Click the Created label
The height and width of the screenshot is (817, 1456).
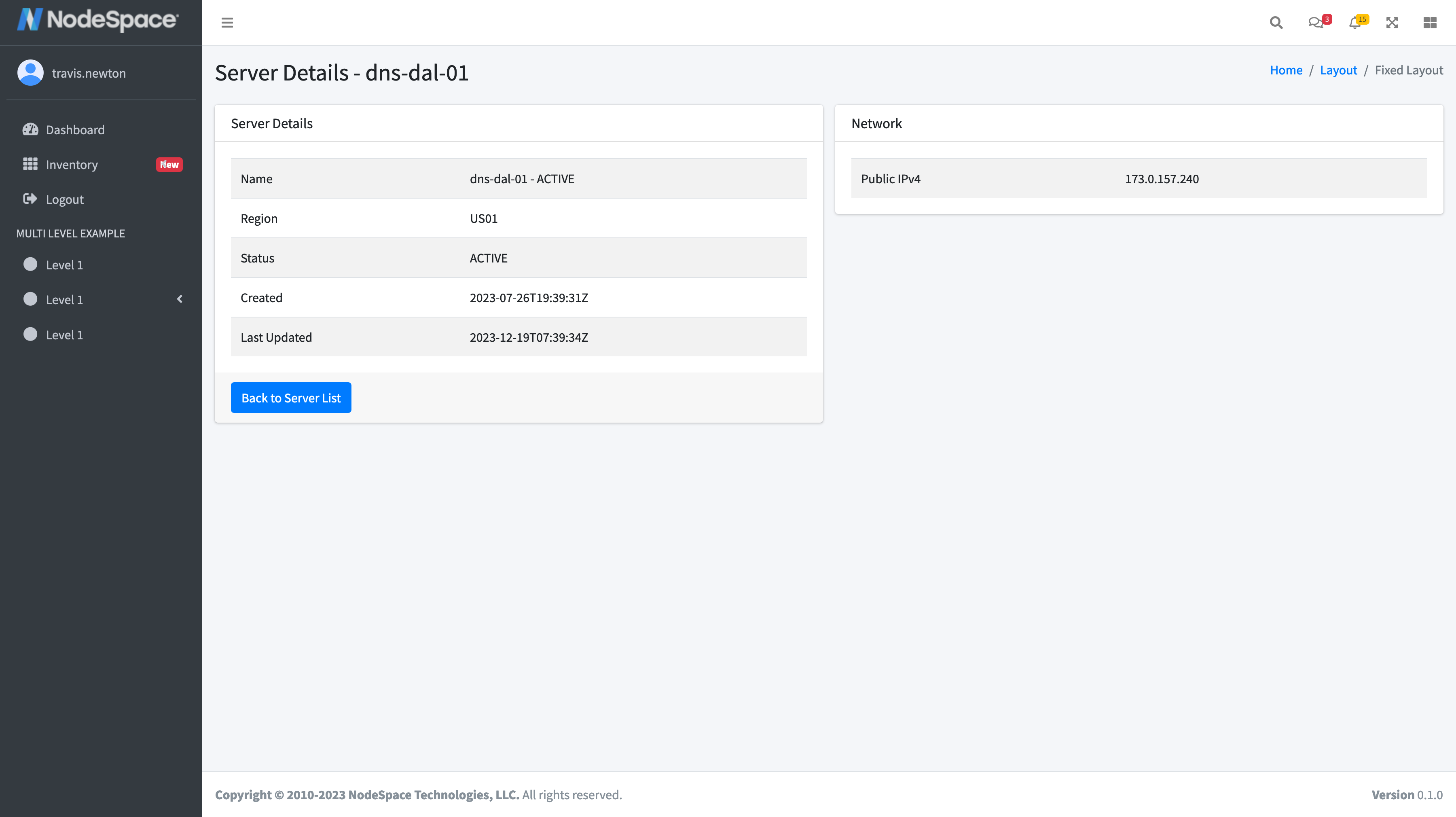[261, 297]
